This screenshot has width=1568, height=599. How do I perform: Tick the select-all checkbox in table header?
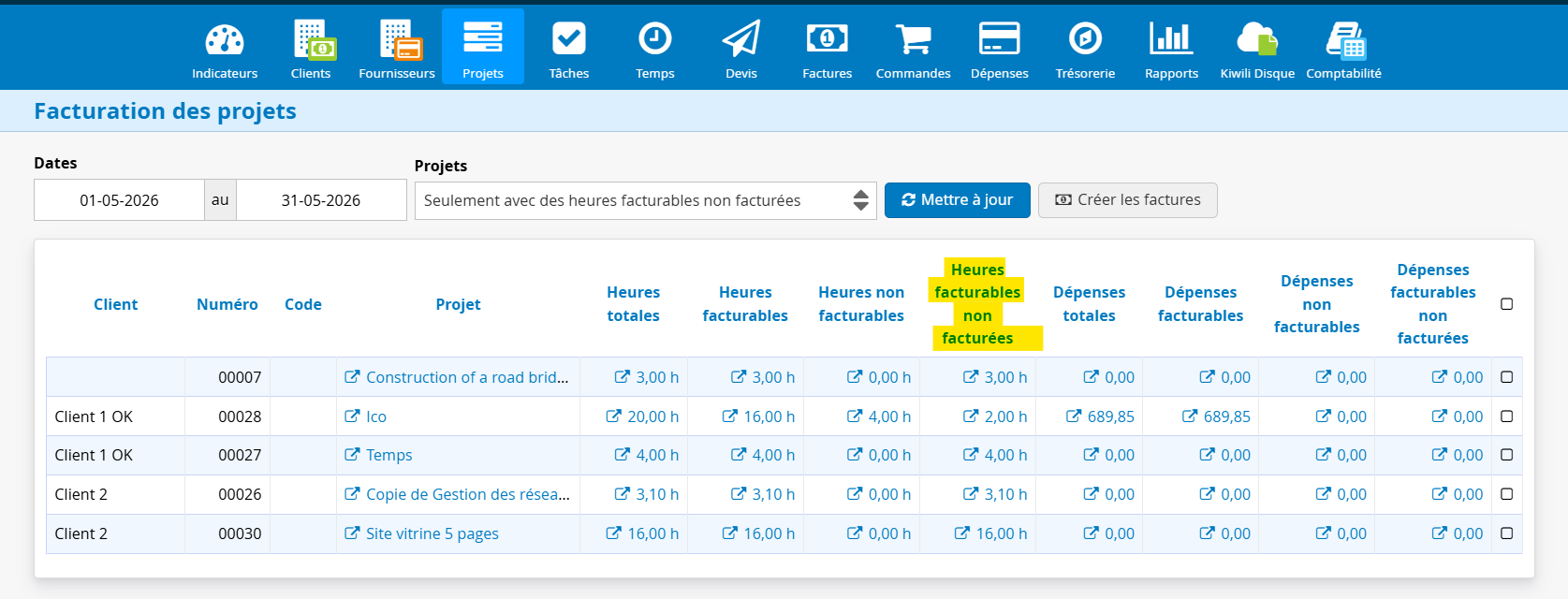1506,304
